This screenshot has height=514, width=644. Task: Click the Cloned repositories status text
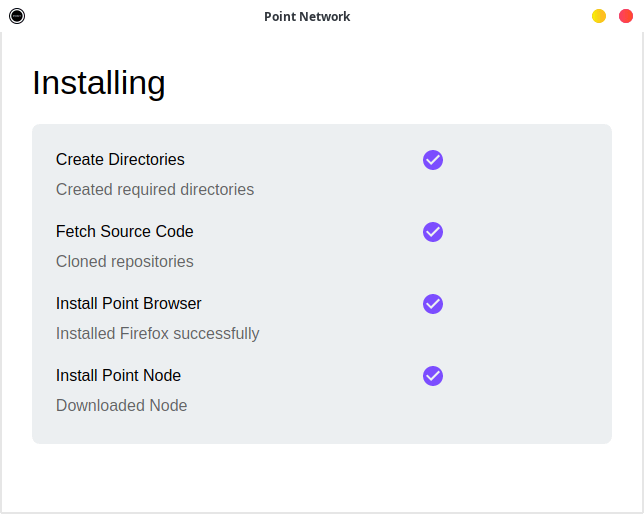coord(124,262)
